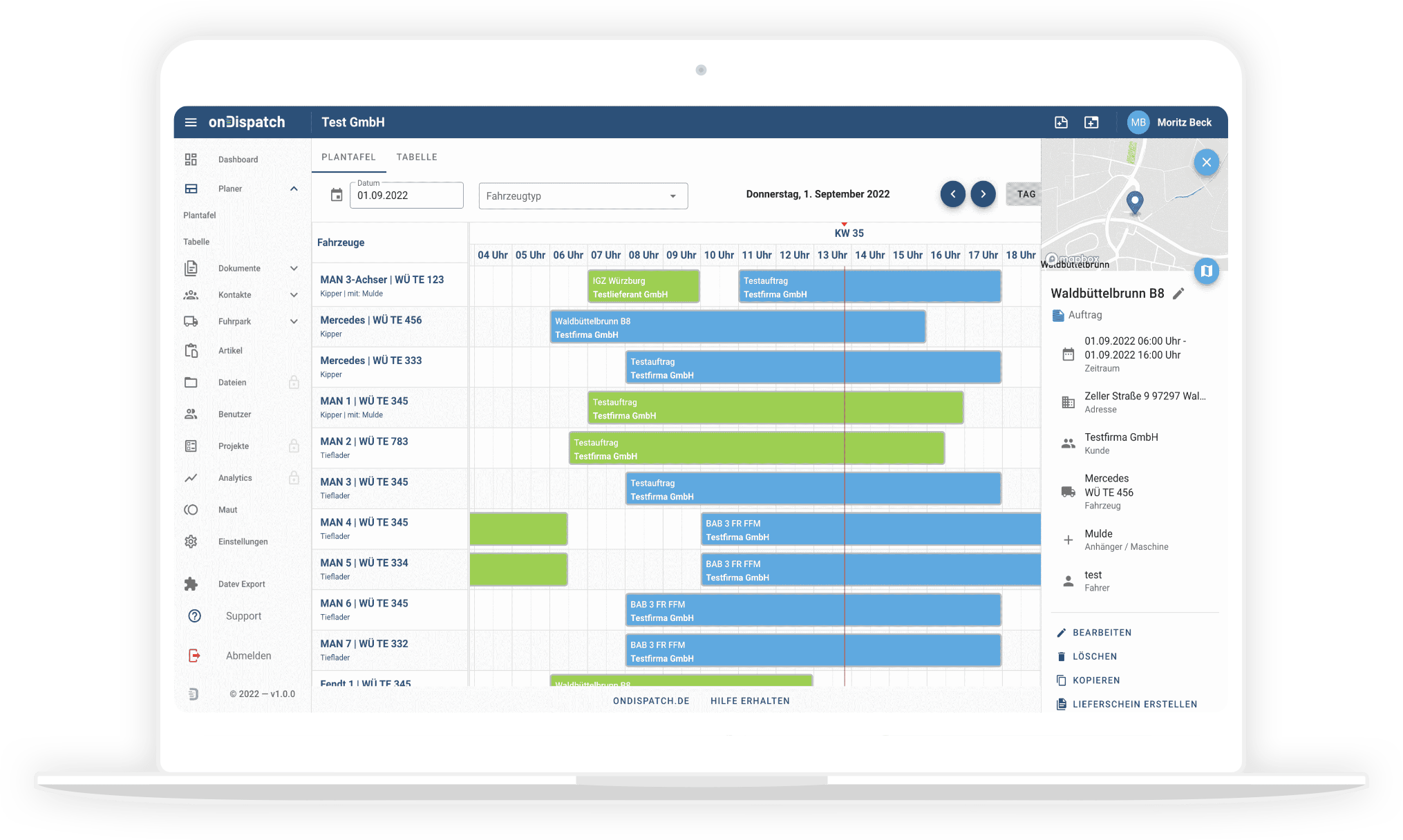Click the create document icon in the top bar

[x=1062, y=122]
